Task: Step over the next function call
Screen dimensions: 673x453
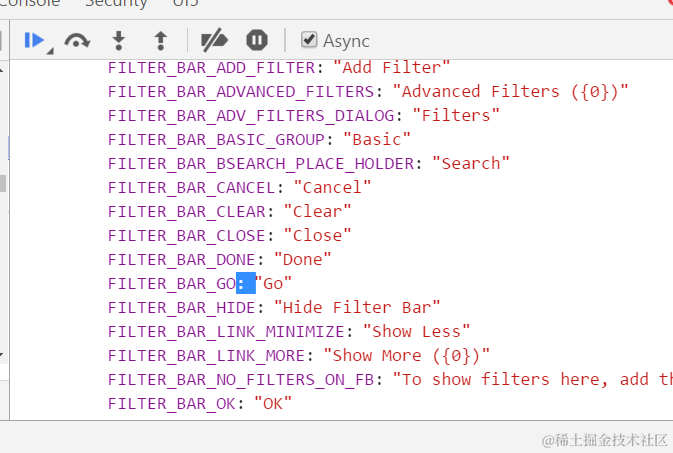Action: click(x=77, y=41)
